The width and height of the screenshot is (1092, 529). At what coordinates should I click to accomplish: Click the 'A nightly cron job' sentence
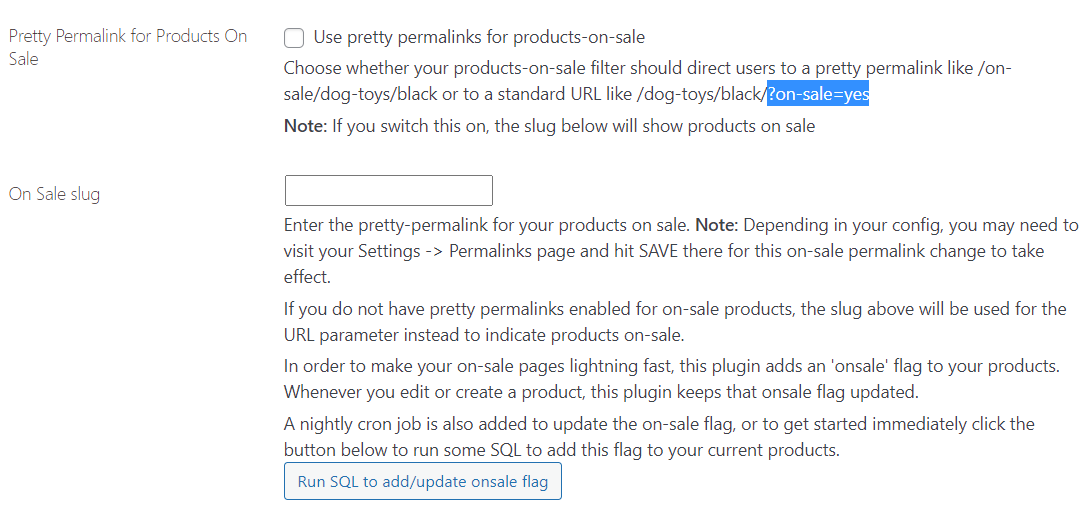[660, 437]
